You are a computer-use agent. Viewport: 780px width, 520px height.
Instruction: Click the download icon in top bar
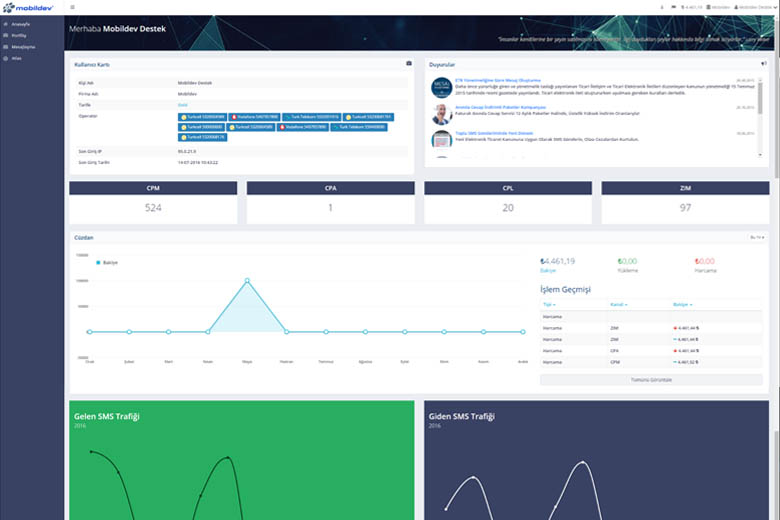[x=662, y=6]
